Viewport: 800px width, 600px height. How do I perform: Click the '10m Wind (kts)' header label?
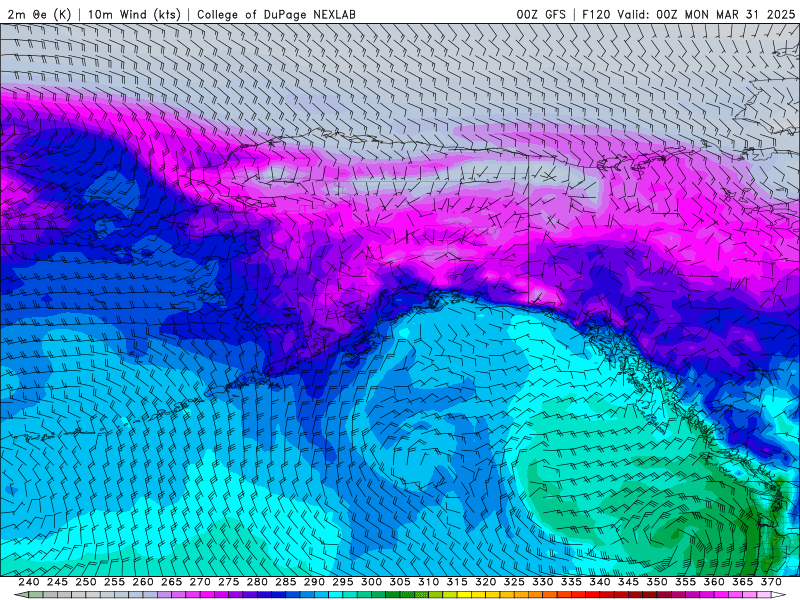tap(134, 14)
